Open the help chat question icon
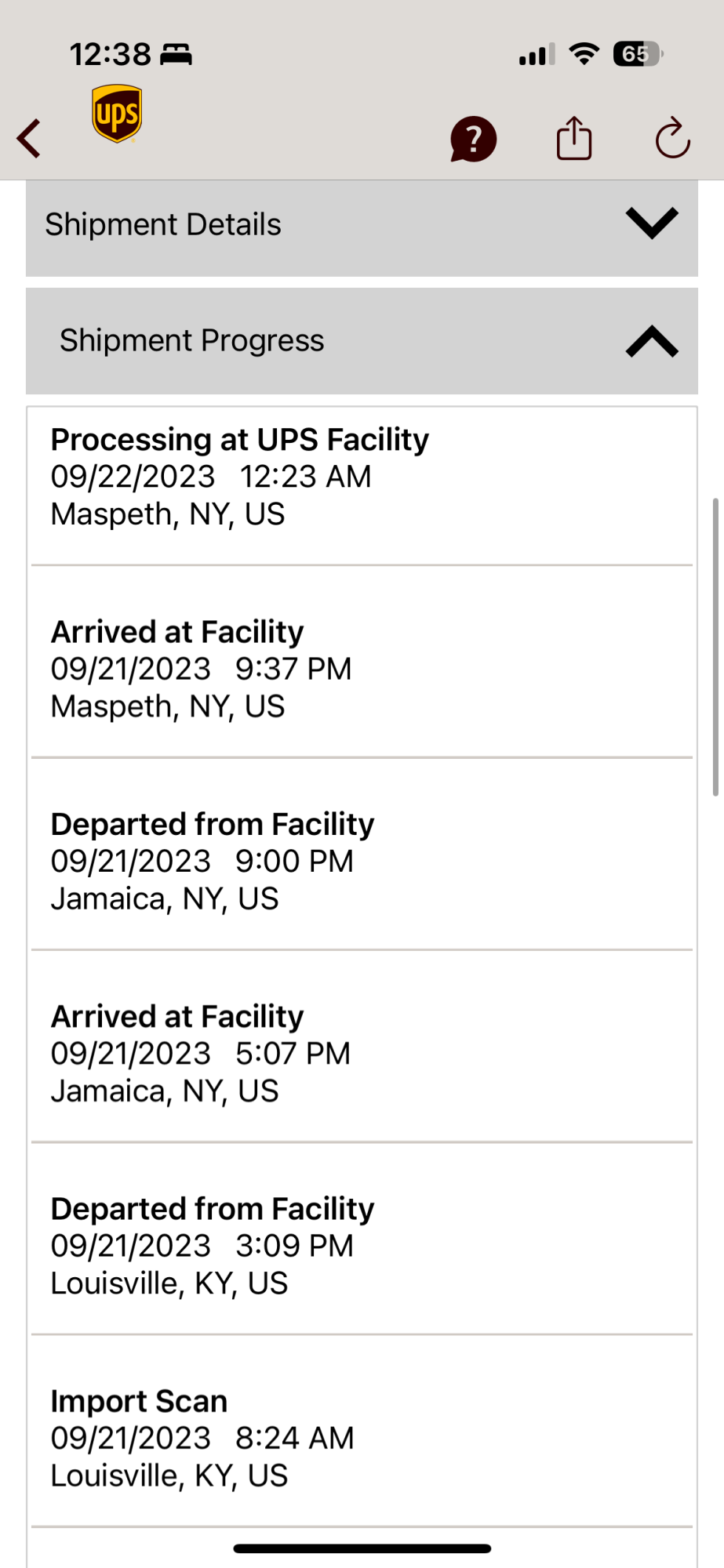 pos(473,140)
